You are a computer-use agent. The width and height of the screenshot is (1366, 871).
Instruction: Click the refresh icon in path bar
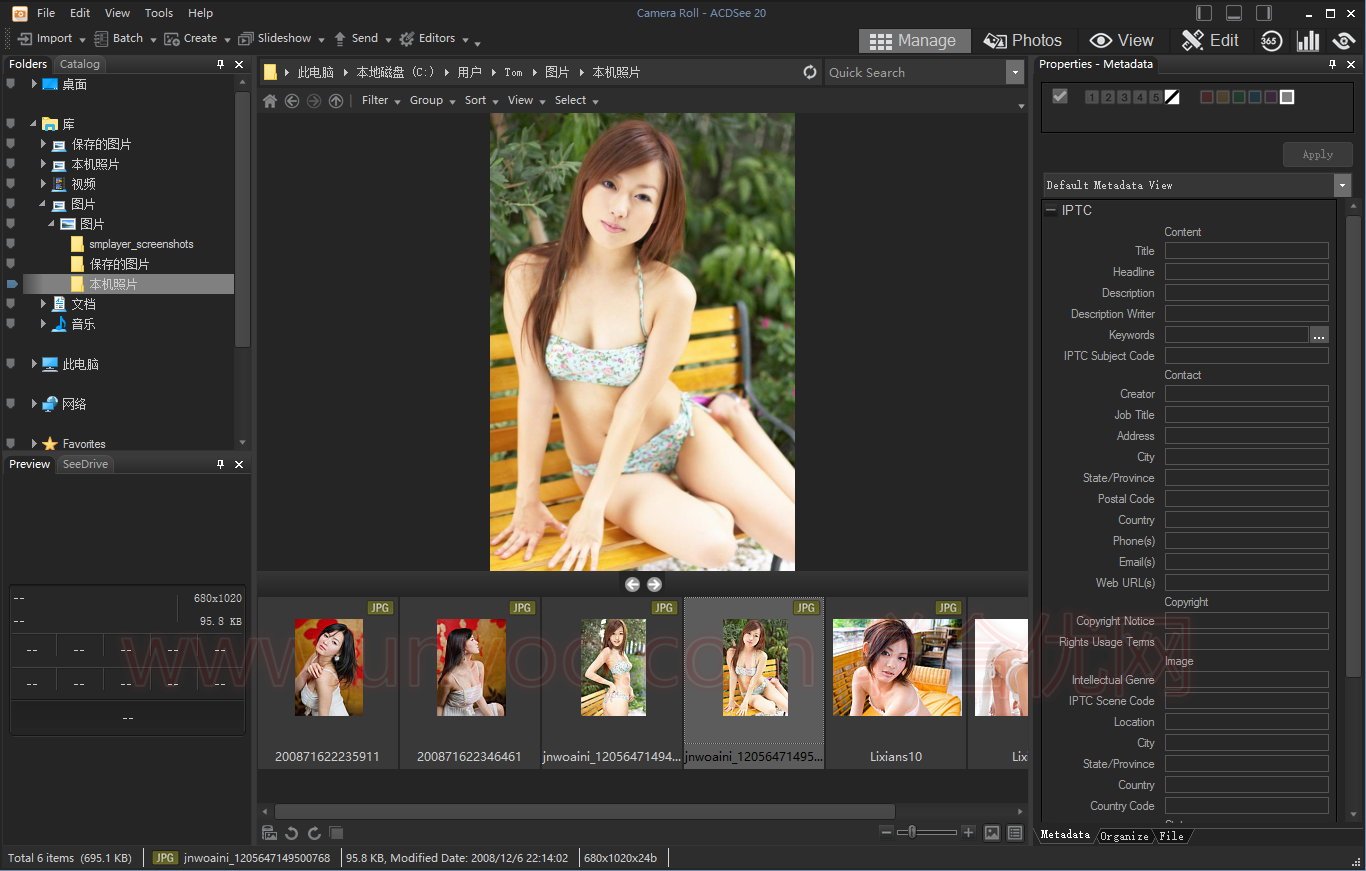click(x=810, y=72)
